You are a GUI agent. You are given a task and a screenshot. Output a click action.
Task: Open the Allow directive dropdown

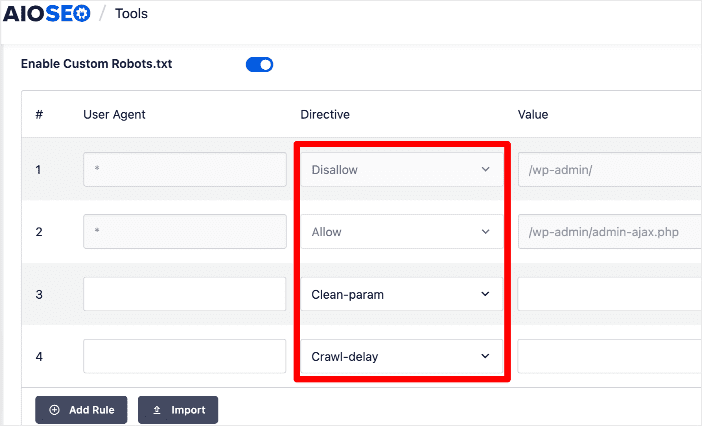click(402, 232)
